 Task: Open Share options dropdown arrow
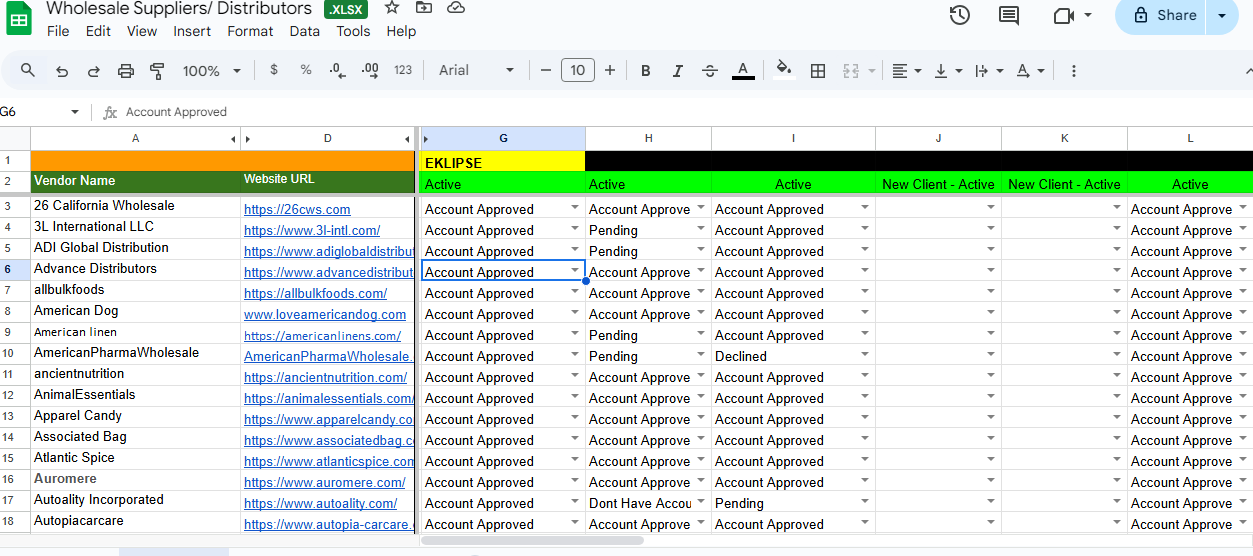1222,15
